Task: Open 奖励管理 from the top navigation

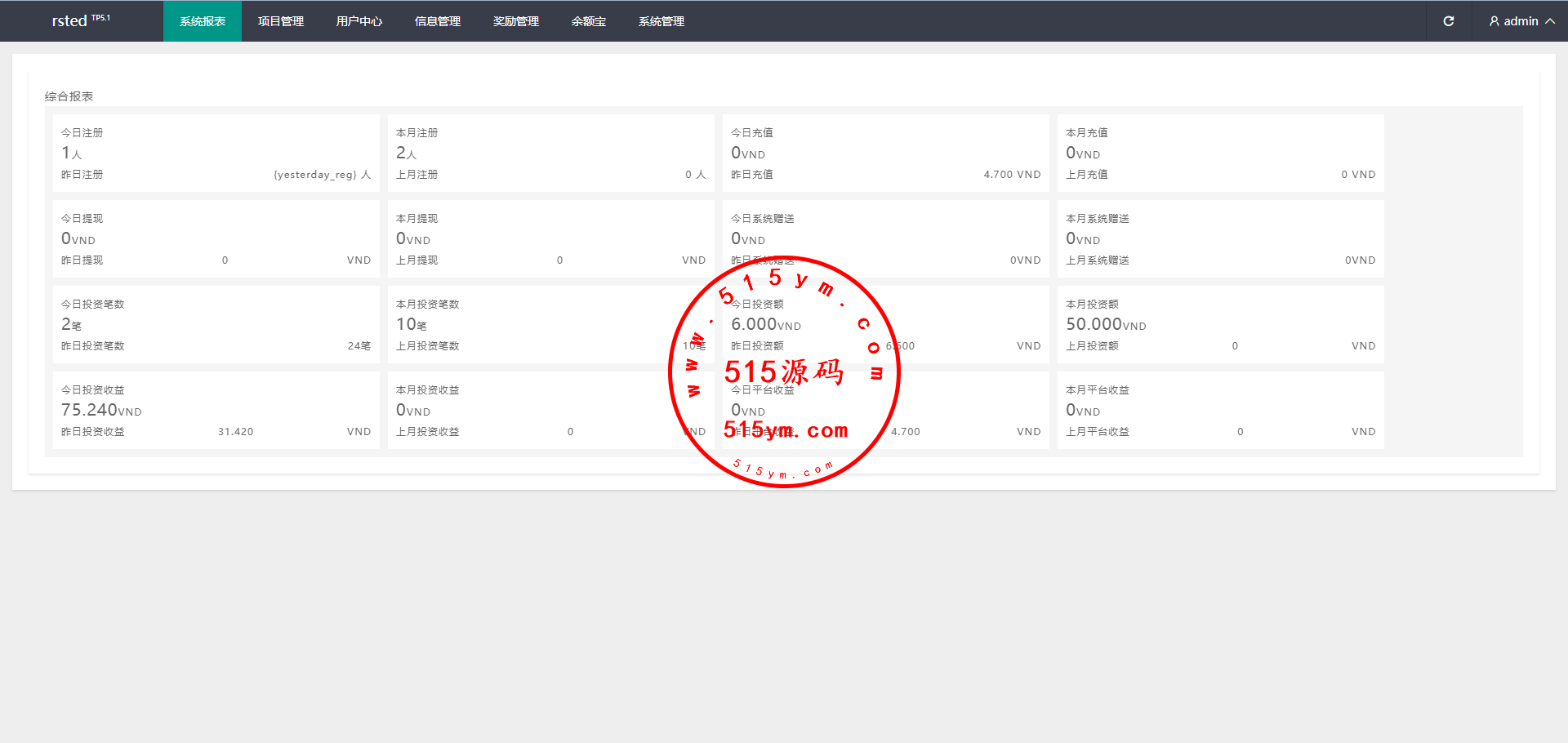Action: point(516,21)
